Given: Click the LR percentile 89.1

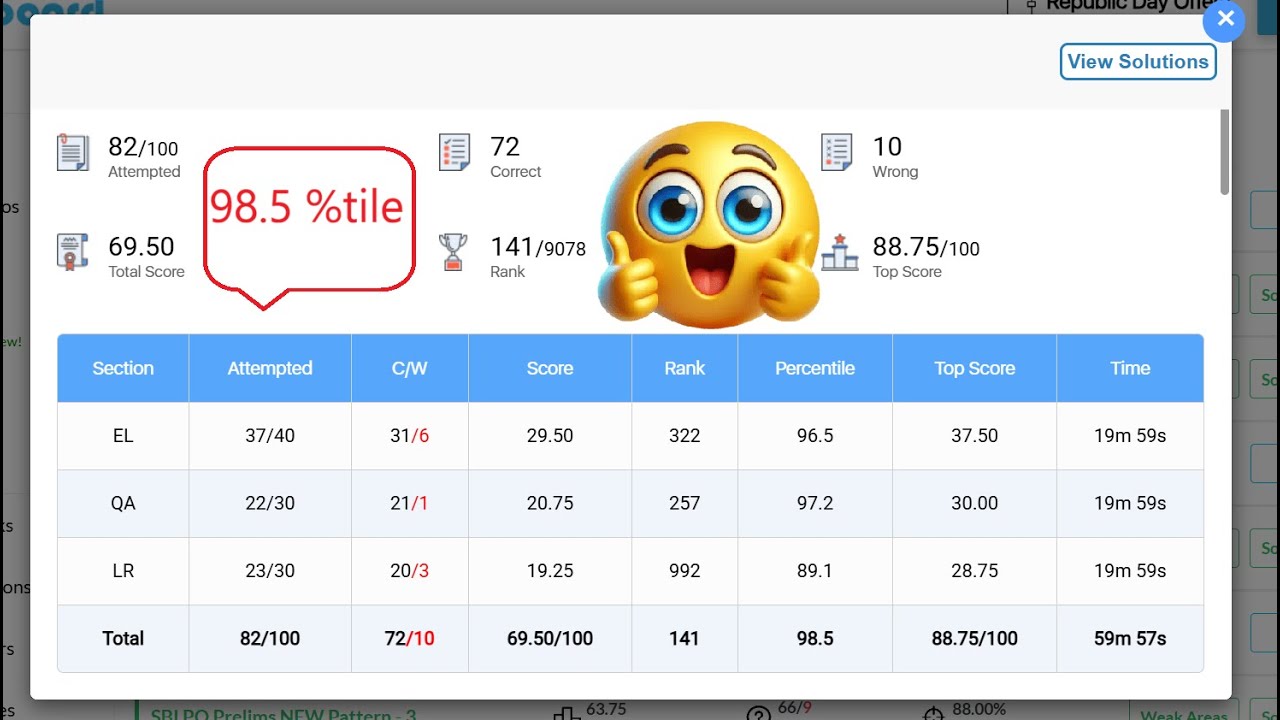Looking at the screenshot, I should 815,571.
